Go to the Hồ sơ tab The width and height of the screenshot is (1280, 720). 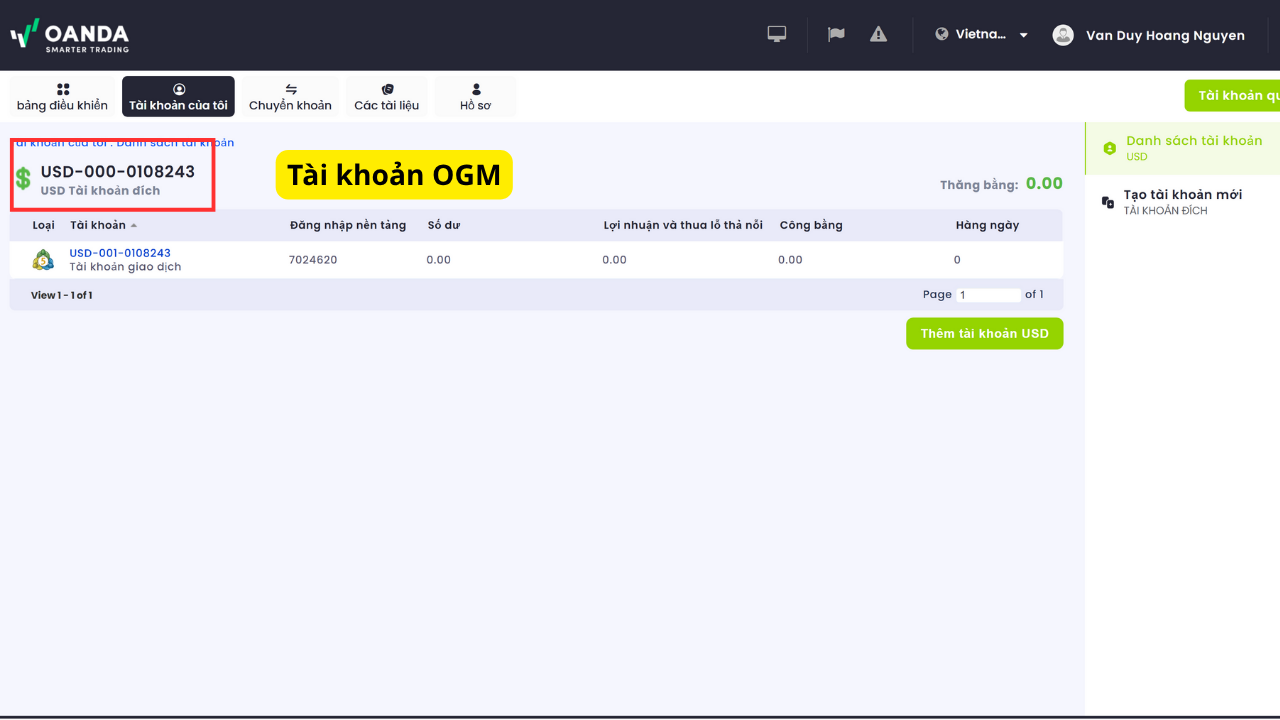(x=475, y=97)
